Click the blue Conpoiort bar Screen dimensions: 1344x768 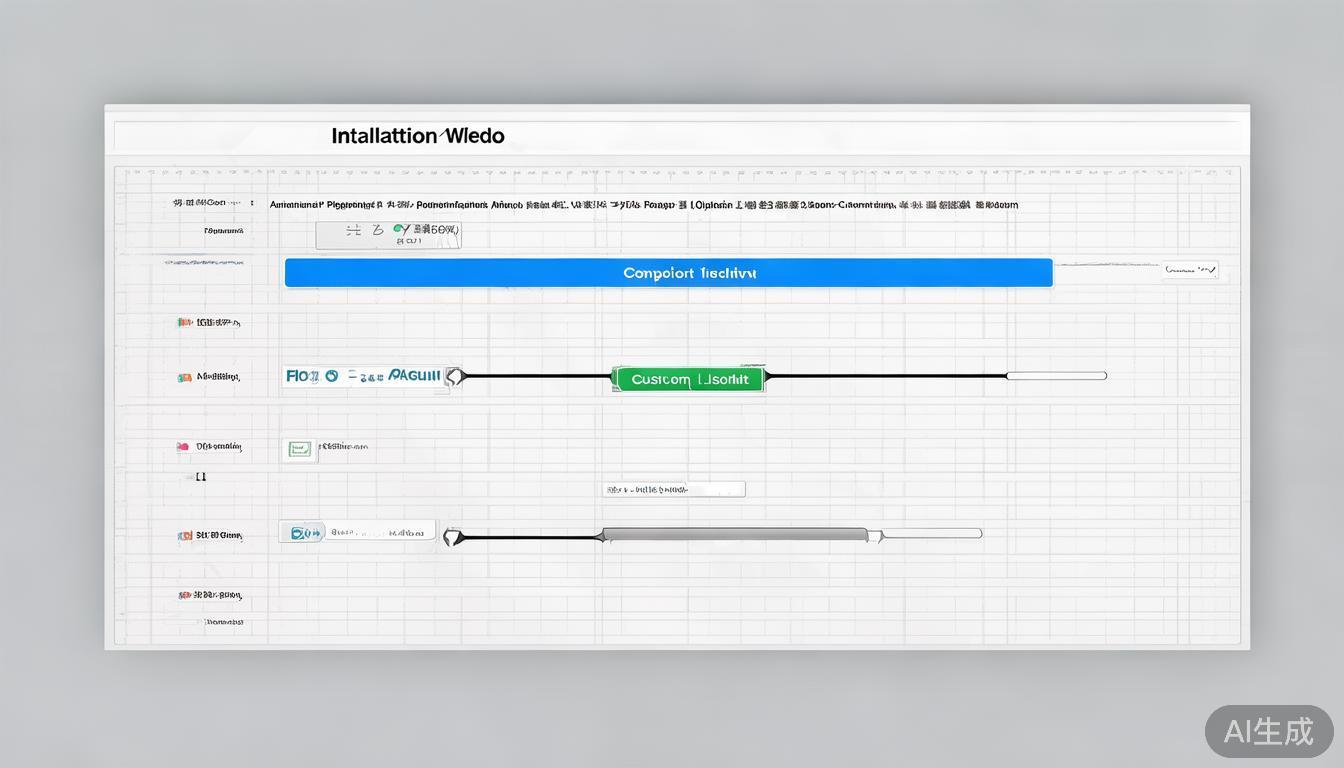coord(668,273)
